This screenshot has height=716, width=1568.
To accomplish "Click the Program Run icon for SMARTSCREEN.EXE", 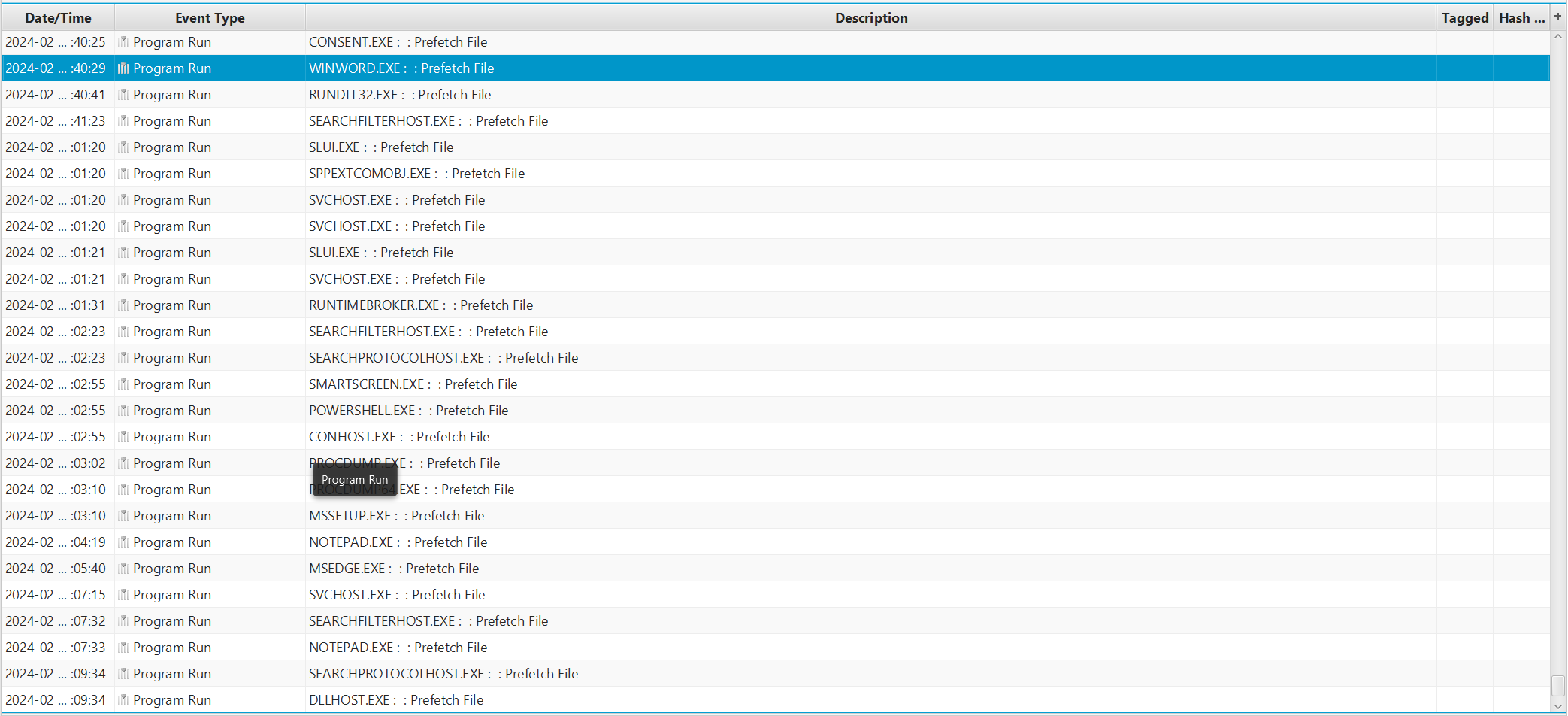I will point(124,384).
